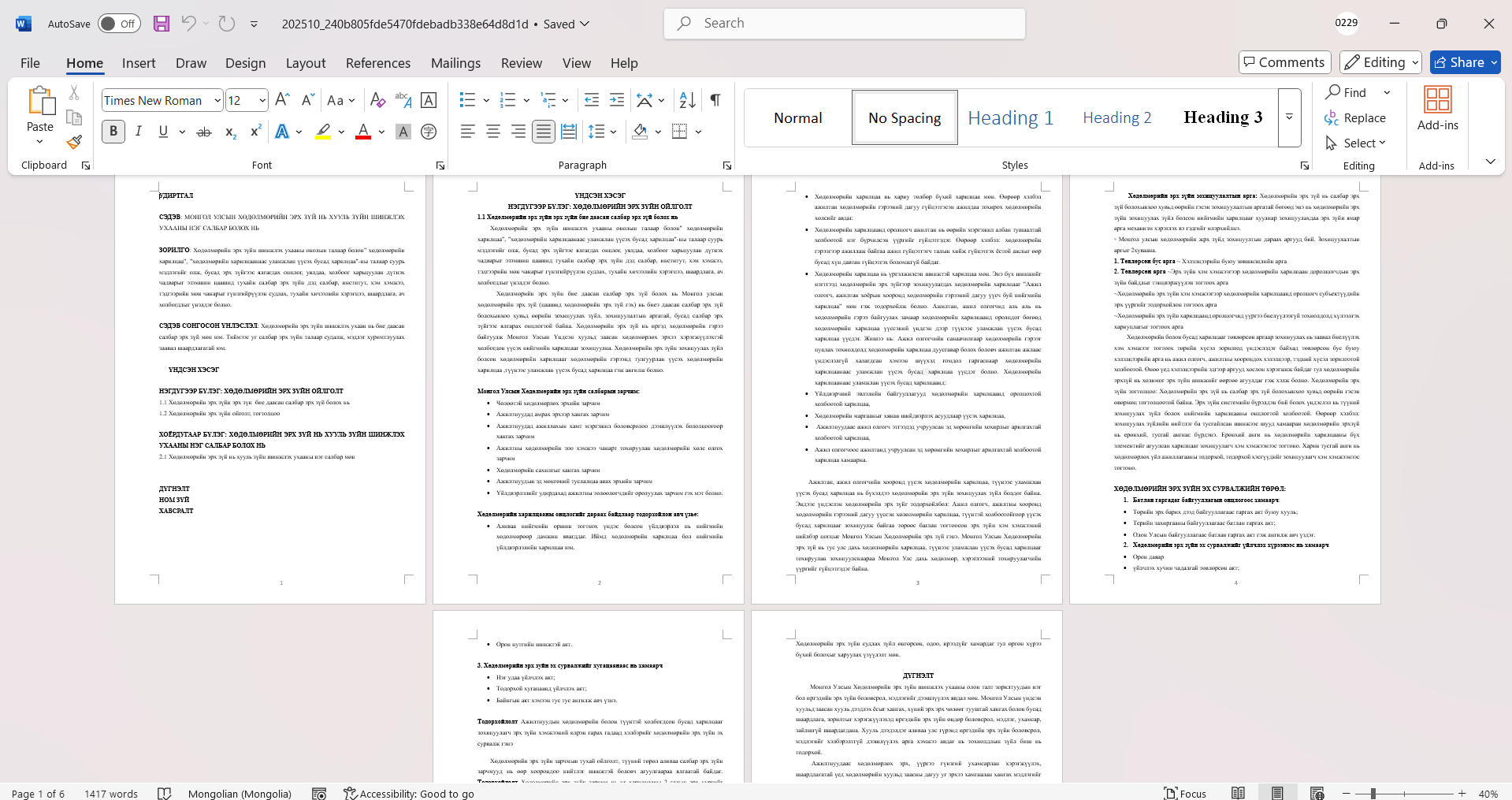Click the Save icon in title bar
This screenshot has width=1512, height=800.
coord(162,24)
